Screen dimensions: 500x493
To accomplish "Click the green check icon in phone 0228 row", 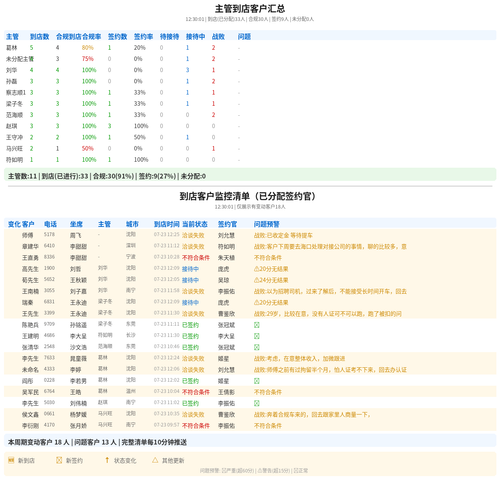I will click(x=257, y=381).
